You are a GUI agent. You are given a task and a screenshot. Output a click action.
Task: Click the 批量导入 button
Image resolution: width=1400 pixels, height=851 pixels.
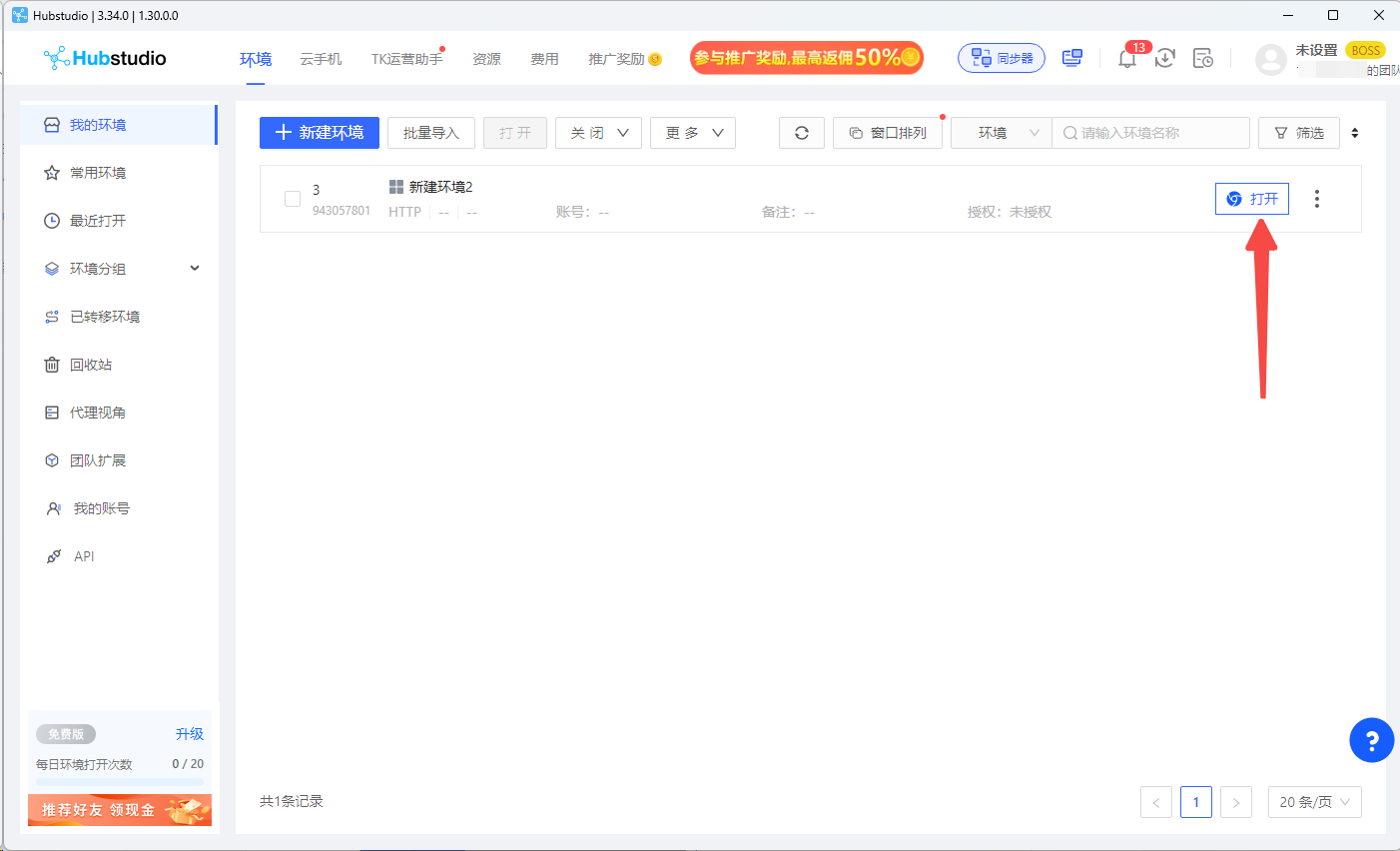[x=431, y=133]
